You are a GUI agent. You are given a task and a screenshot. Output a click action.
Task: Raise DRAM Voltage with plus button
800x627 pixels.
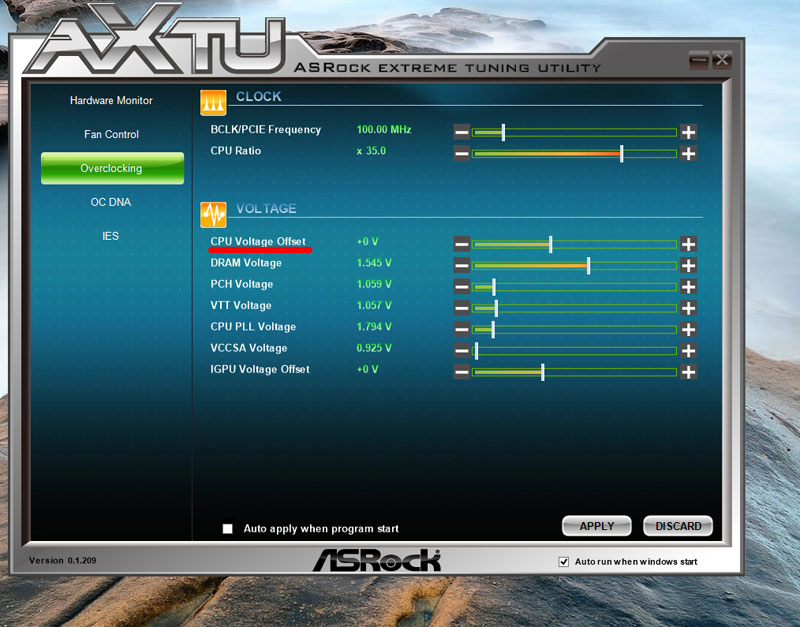click(688, 265)
